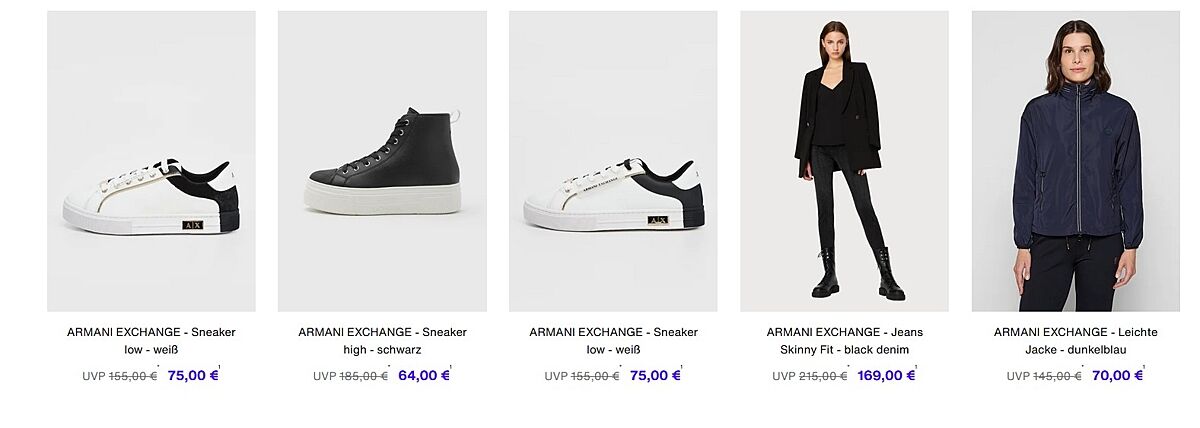
Task: Click the crossed-out UVP 145,00 € price
Action: pos(1057,376)
